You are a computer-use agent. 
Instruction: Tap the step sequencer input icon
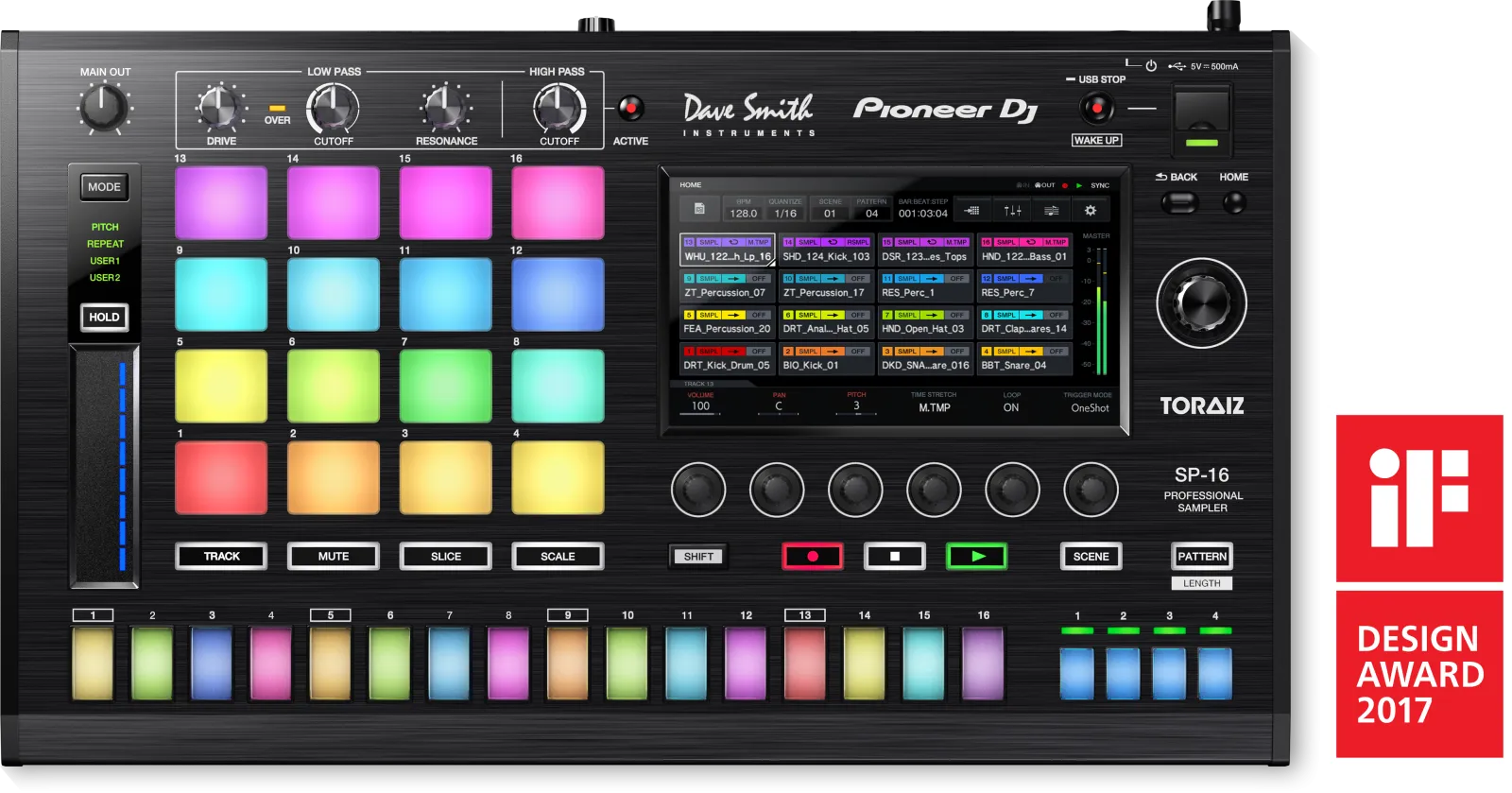point(972,210)
